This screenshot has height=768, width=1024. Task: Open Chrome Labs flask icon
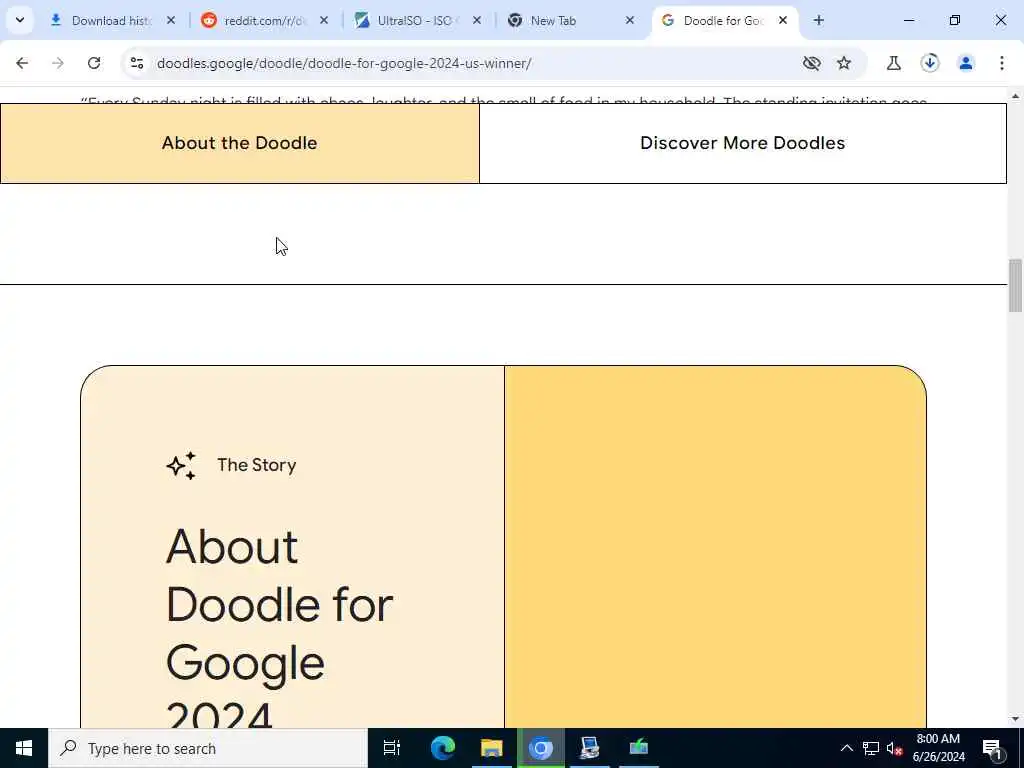pyautogui.click(x=893, y=63)
